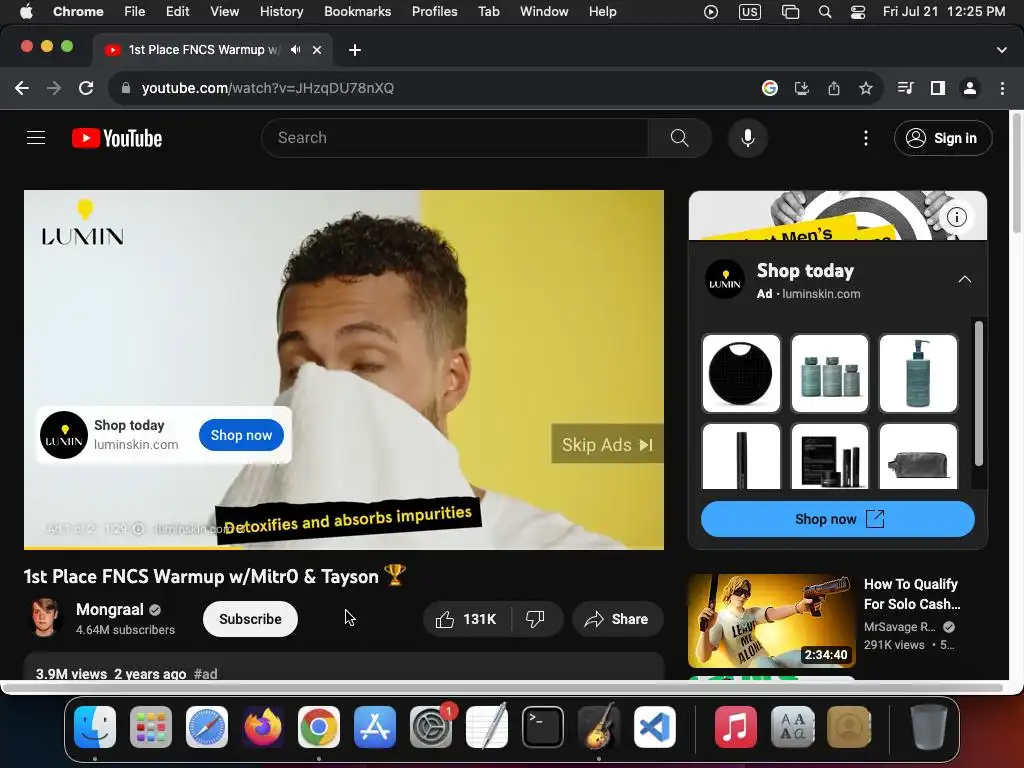Viewport: 1024px width, 768px height.
Task: Launch Terminal from the Dock
Action: [543, 727]
